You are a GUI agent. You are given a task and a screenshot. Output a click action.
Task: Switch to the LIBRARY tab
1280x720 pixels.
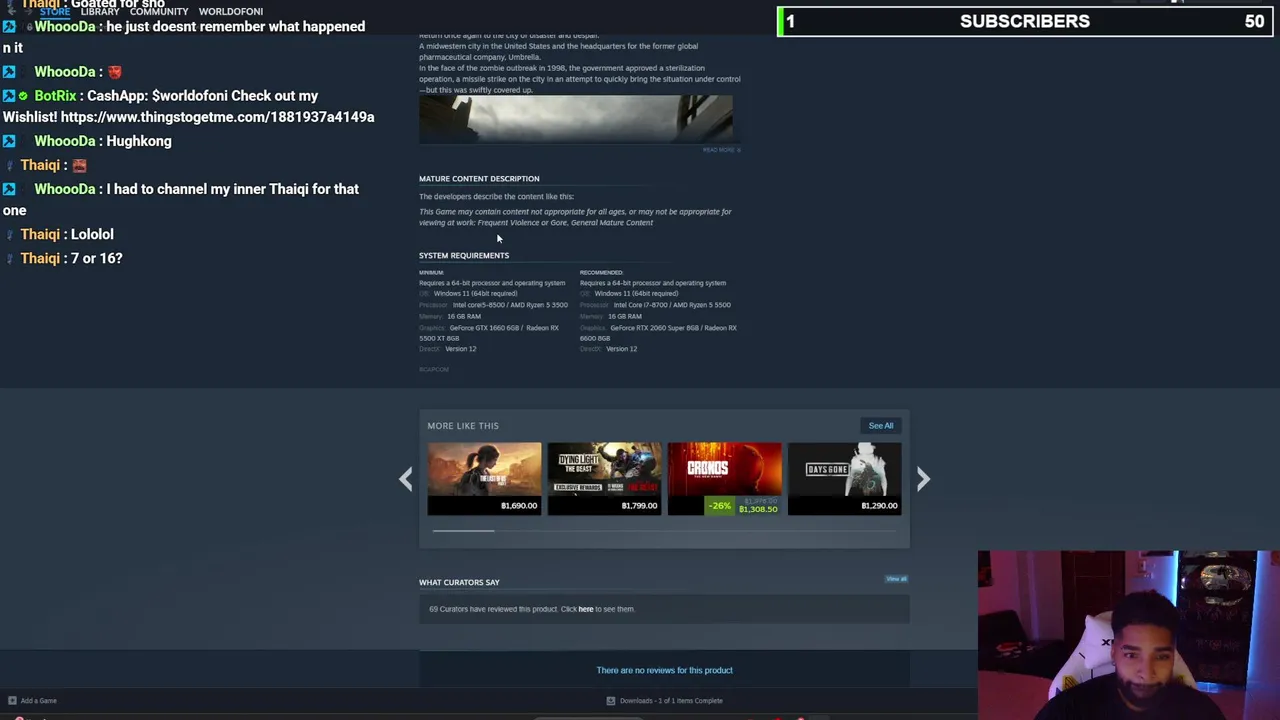99,11
